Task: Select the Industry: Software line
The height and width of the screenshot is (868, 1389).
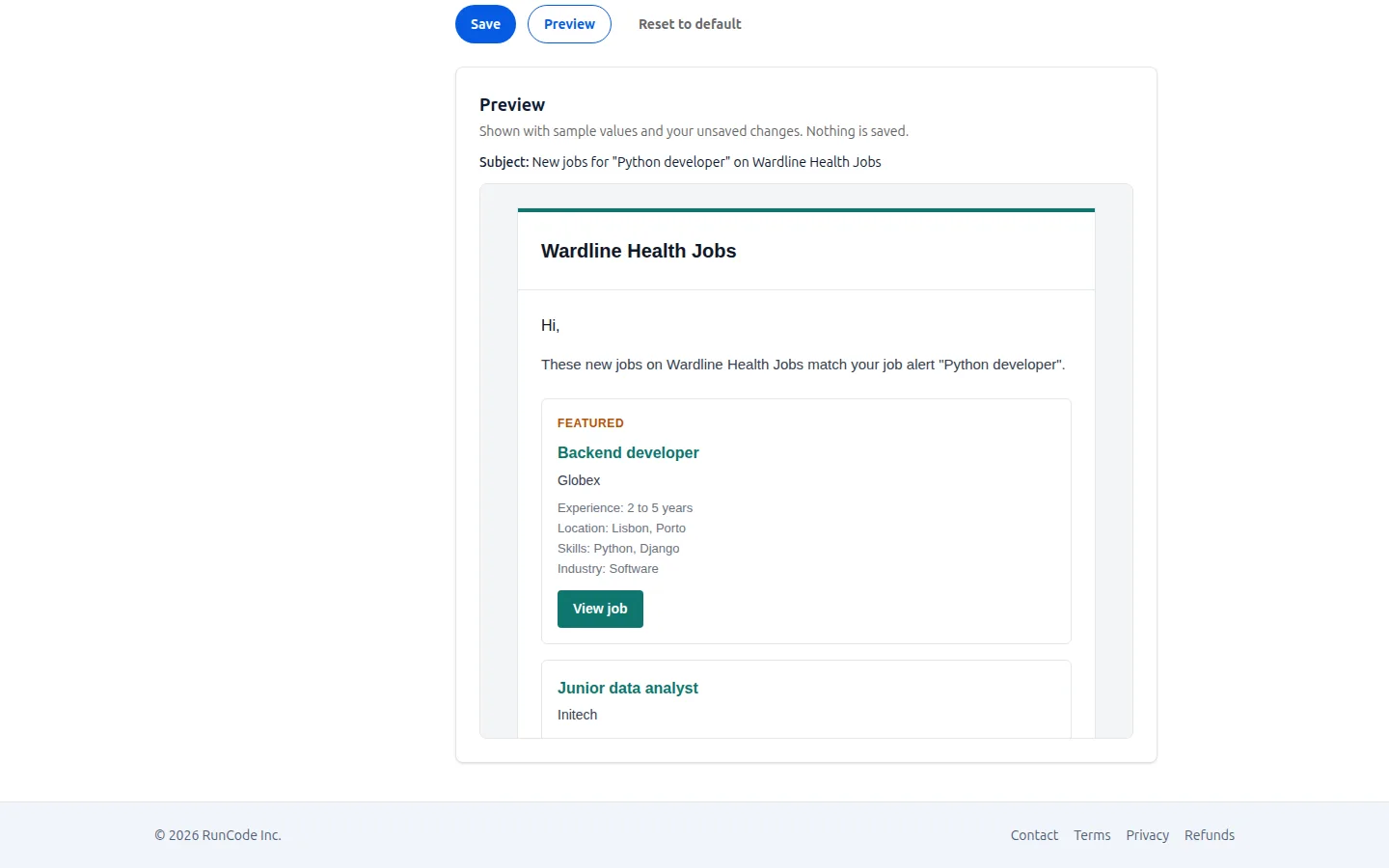Action: pos(608,569)
